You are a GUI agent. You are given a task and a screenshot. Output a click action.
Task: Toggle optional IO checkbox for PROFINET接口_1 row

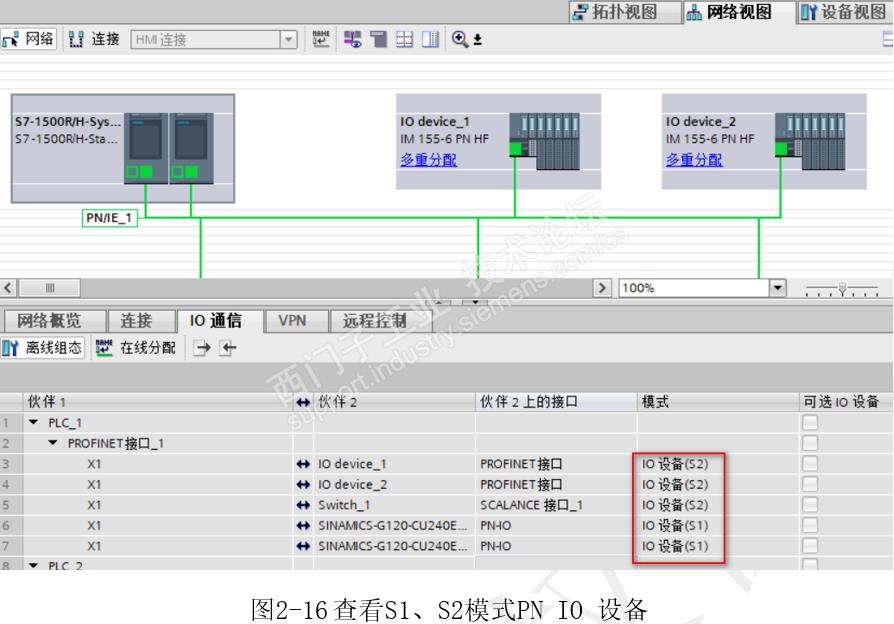(810, 443)
